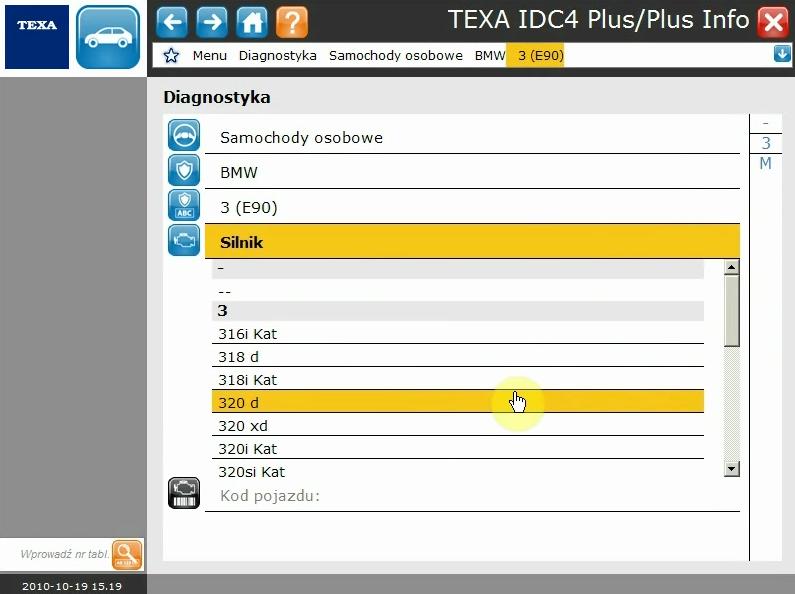Choose the 320 d engine entry
Image resolution: width=795 pixels, height=594 pixels.
point(457,402)
